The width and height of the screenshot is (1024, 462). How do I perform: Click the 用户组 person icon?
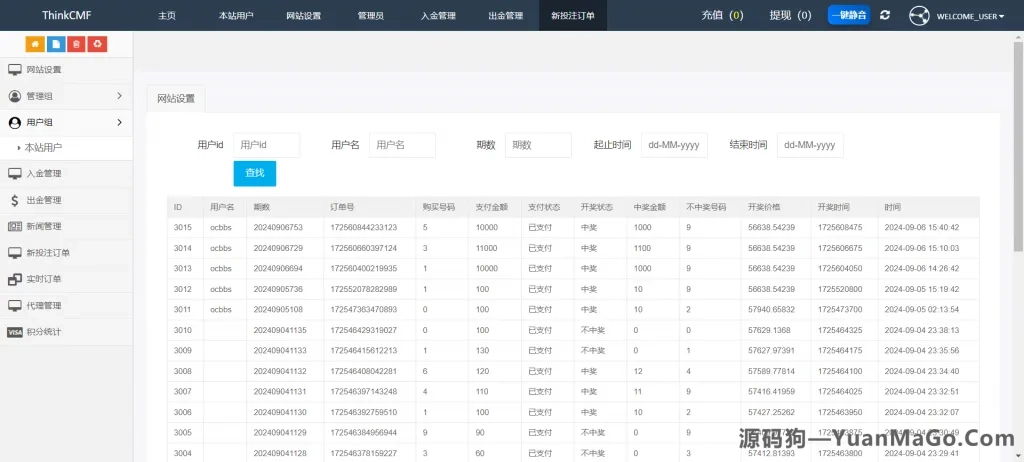[14, 122]
